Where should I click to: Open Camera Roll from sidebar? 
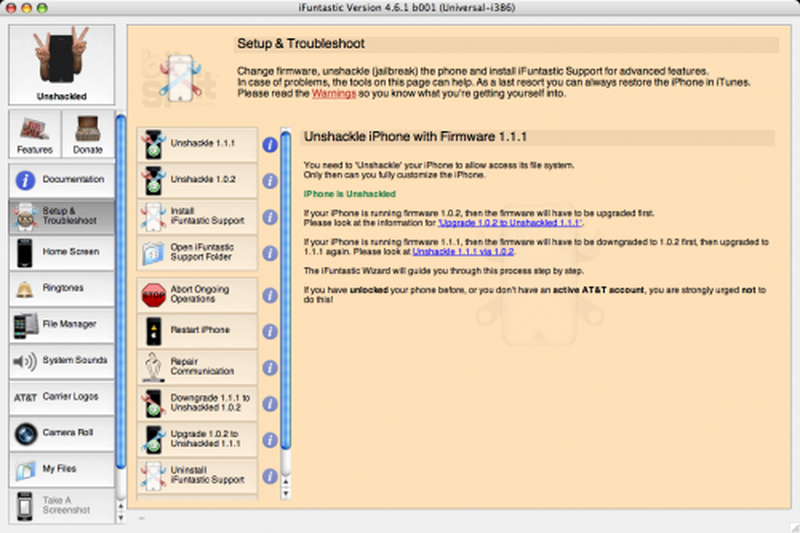click(x=61, y=434)
